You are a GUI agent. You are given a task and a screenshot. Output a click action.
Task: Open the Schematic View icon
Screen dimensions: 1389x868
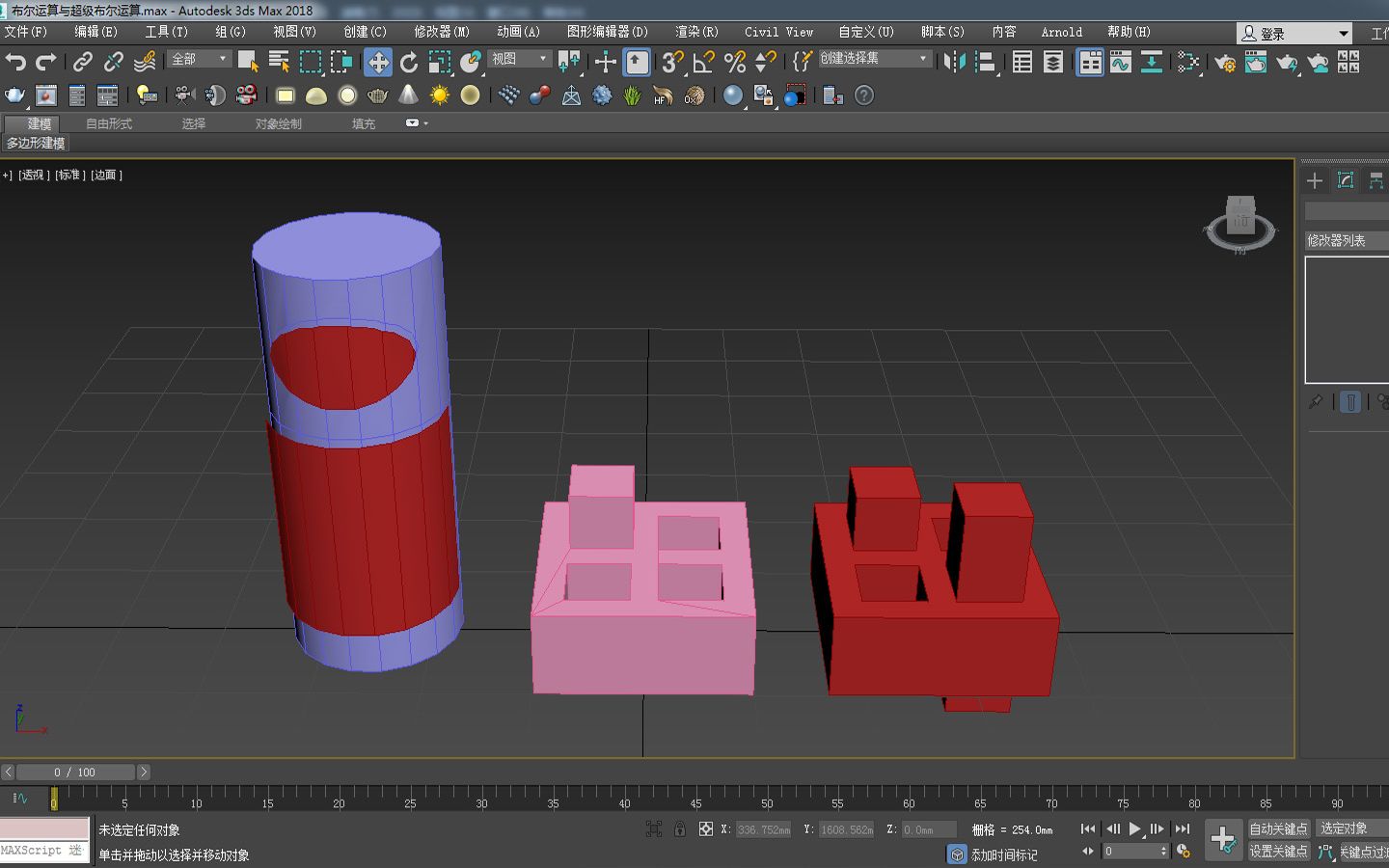coord(1152,62)
